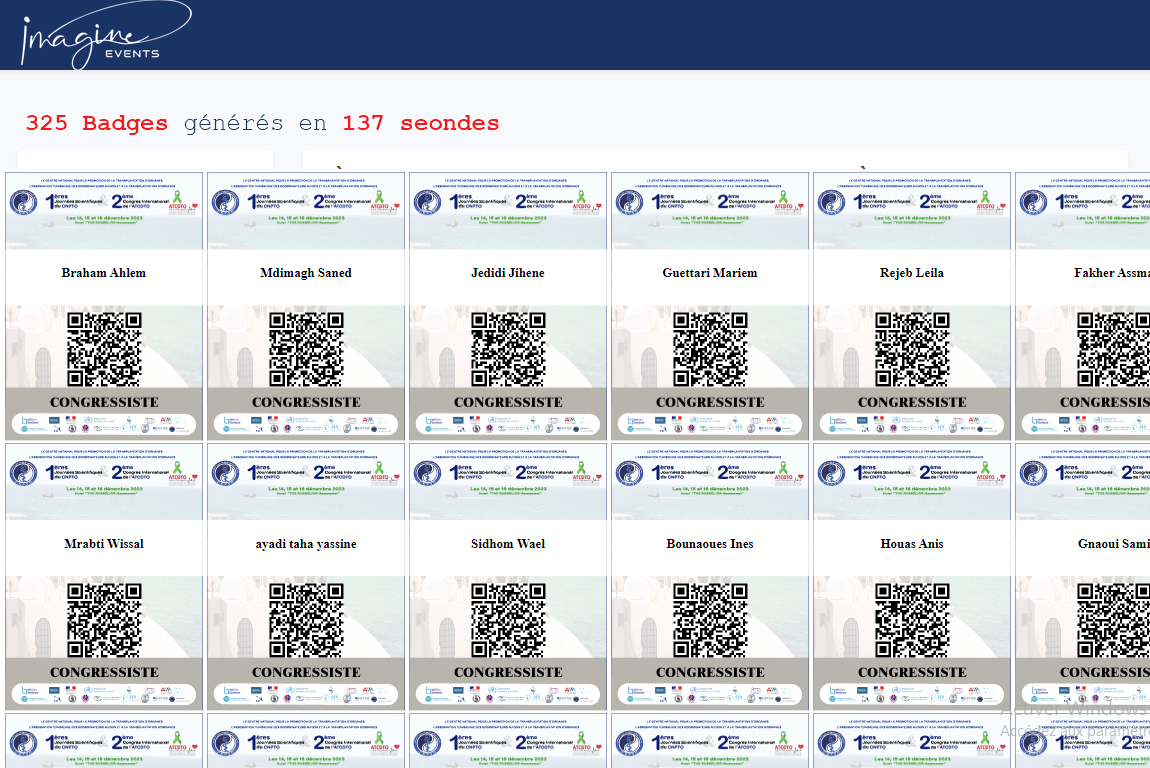
Task: Open the Mdimagh Saned badge
Action: click(x=306, y=306)
